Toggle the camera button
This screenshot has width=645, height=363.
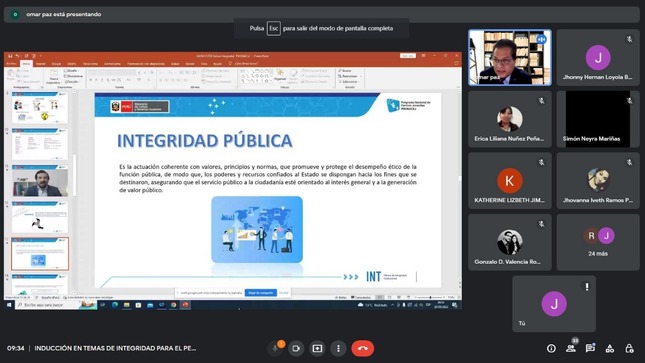point(296,348)
